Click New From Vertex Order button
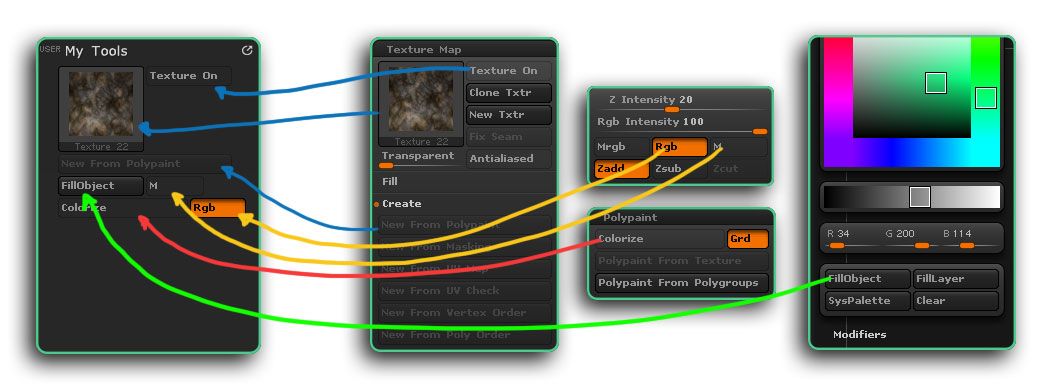The width and height of the screenshot is (1050, 391). pyautogui.click(x=465, y=313)
